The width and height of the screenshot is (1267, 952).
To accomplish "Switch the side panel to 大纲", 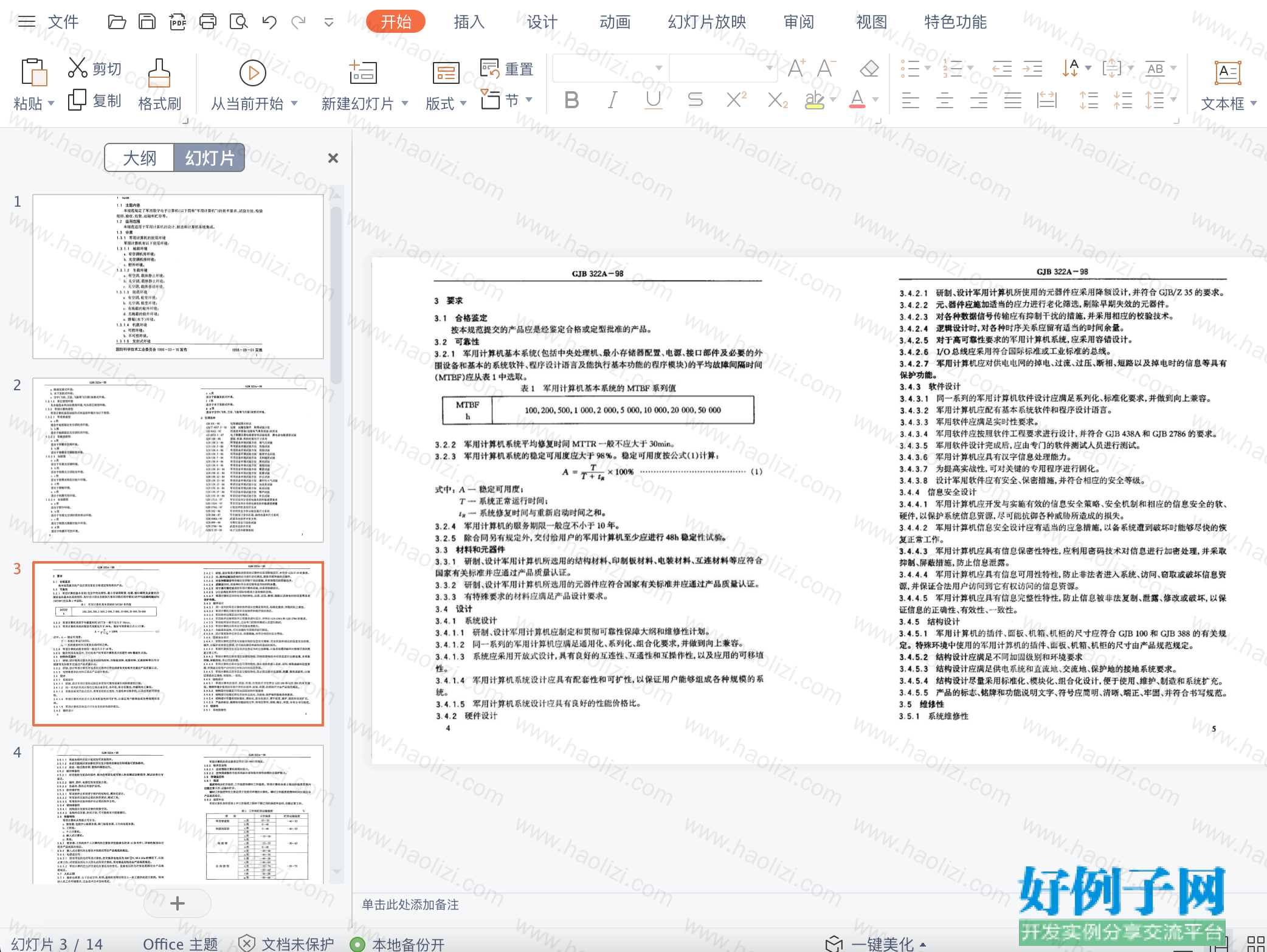I will pos(139,158).
